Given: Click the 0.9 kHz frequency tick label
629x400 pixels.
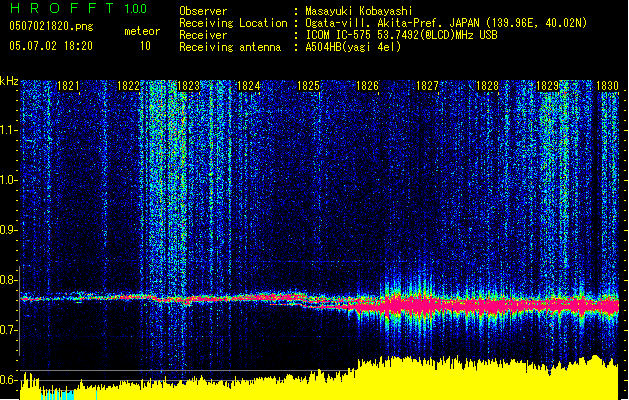Looking at the screenshot, I should pyautogui.click(x=9, y=230).
